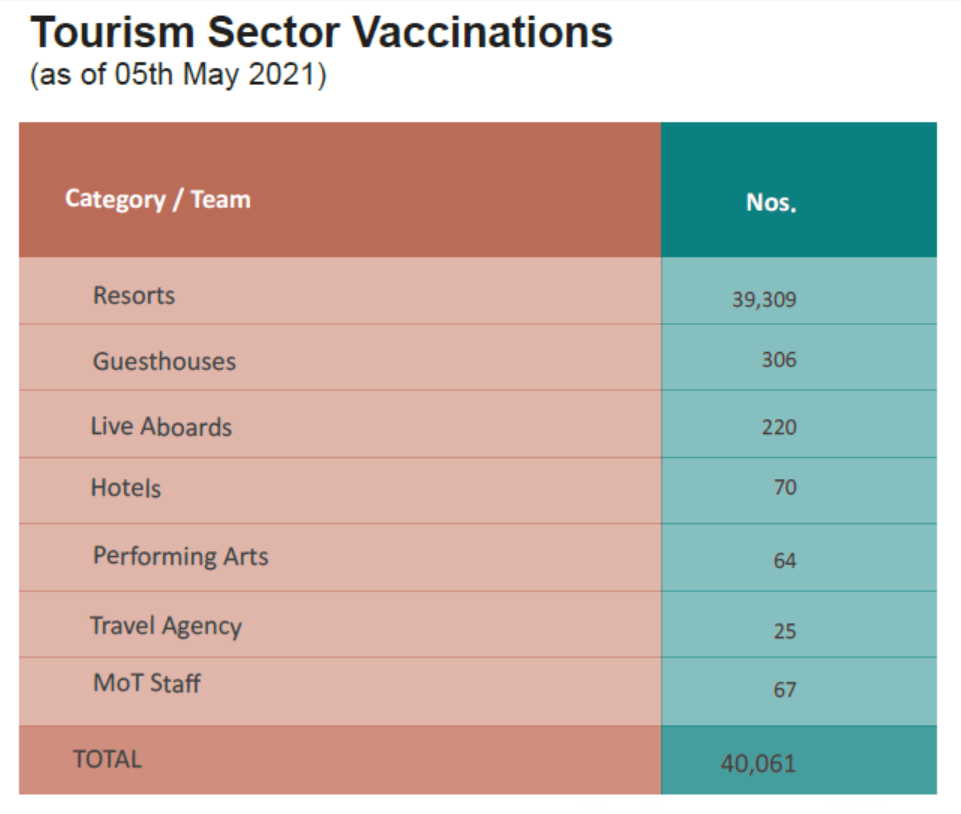Select the MoT Staff row label
Screen dimensions: 961x814
click(147, 684)
